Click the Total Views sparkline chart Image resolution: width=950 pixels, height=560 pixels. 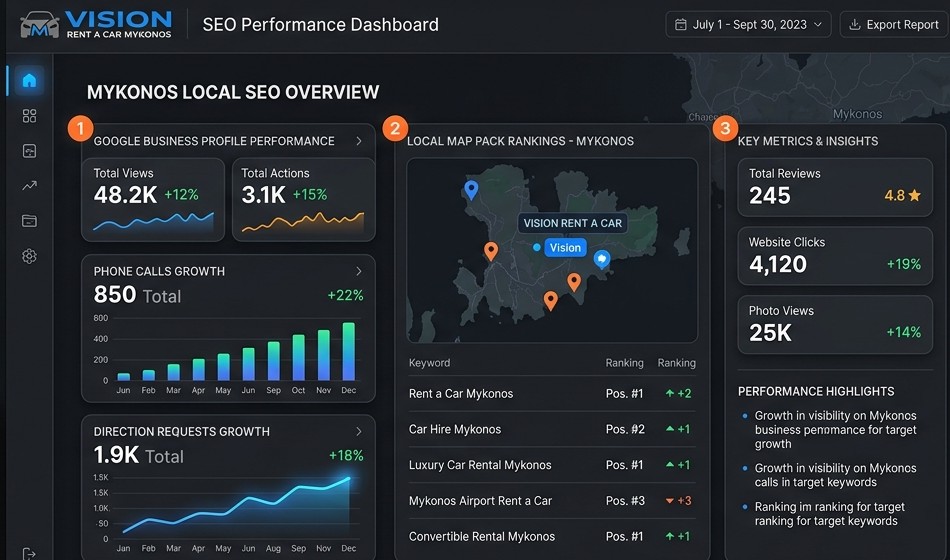(153, 221)
